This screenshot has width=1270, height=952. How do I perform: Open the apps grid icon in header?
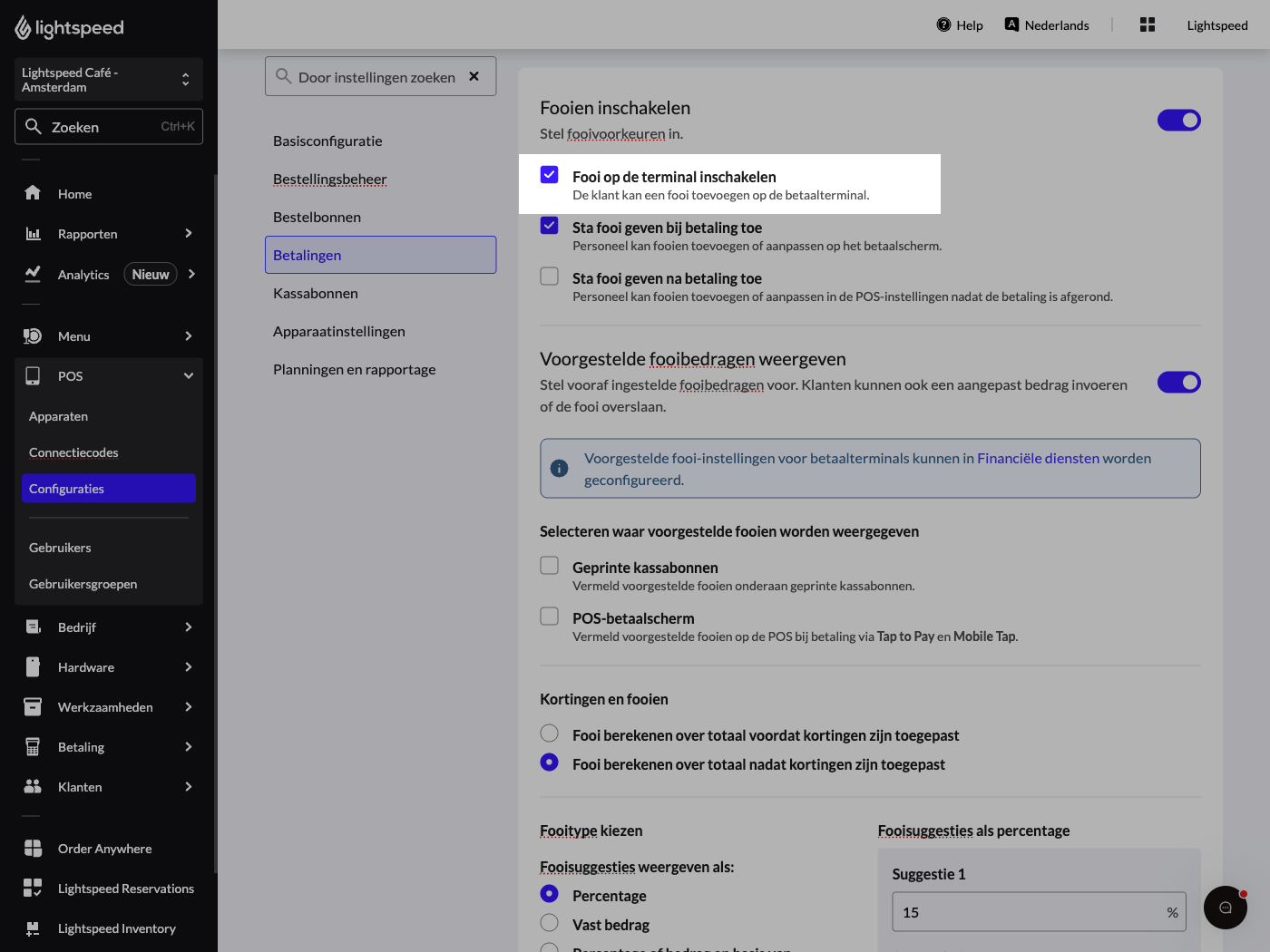[x=1148, y=24]
